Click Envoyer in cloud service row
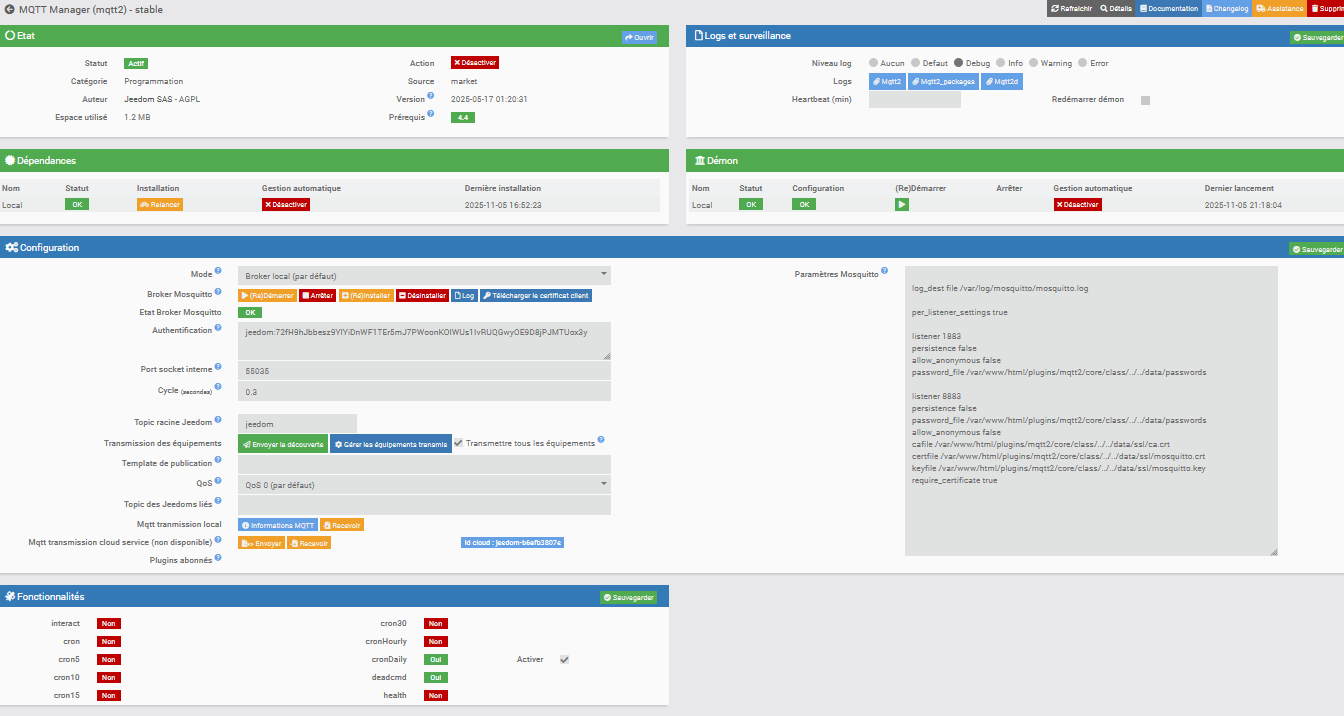Screen dimensions: 1344x716 [261, 543]
